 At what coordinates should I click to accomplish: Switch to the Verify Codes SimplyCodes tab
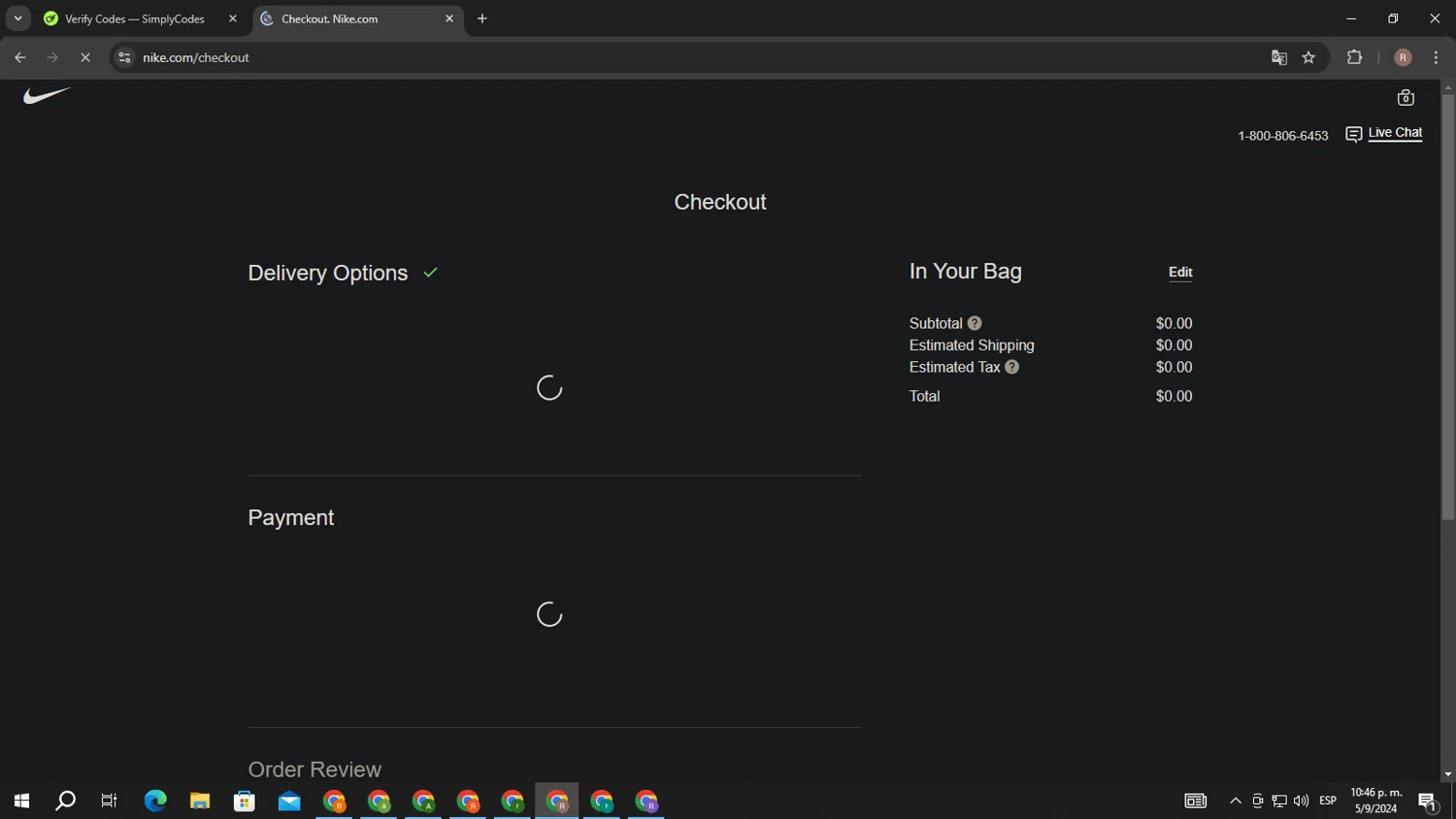(134, 18)
